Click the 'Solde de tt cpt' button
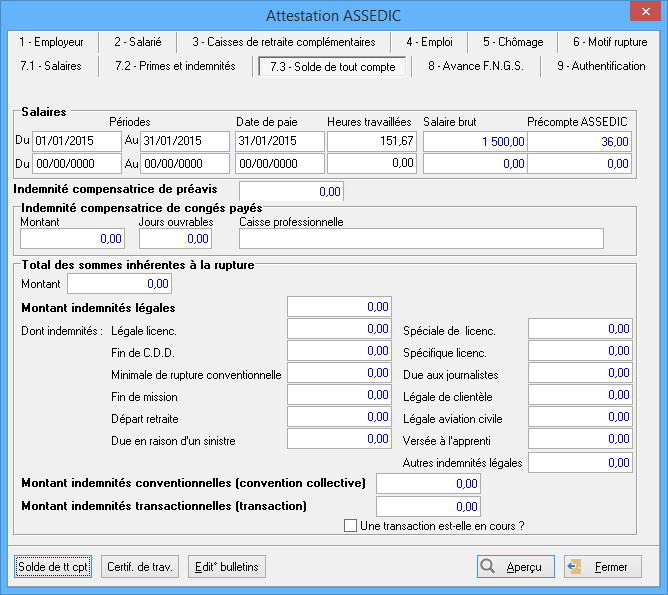Screen dimensions: 668x595 53,567
